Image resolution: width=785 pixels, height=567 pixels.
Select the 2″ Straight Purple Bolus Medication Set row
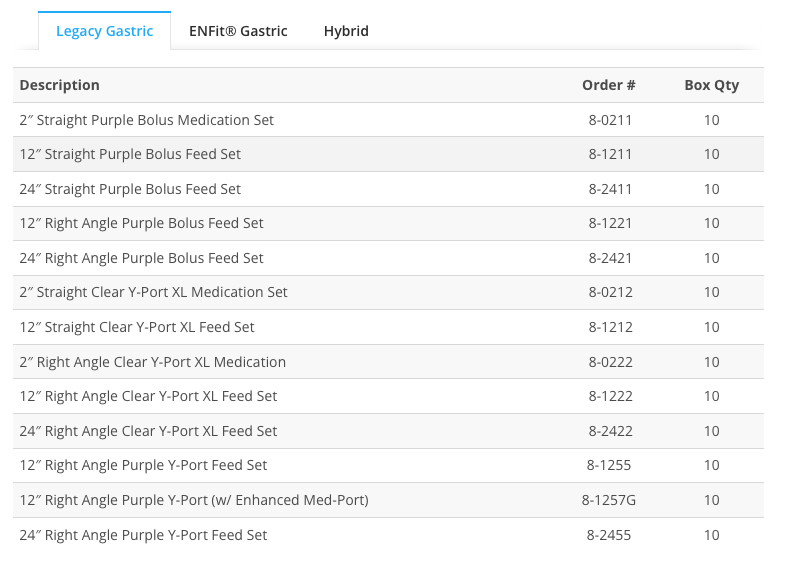click(147, 120)
